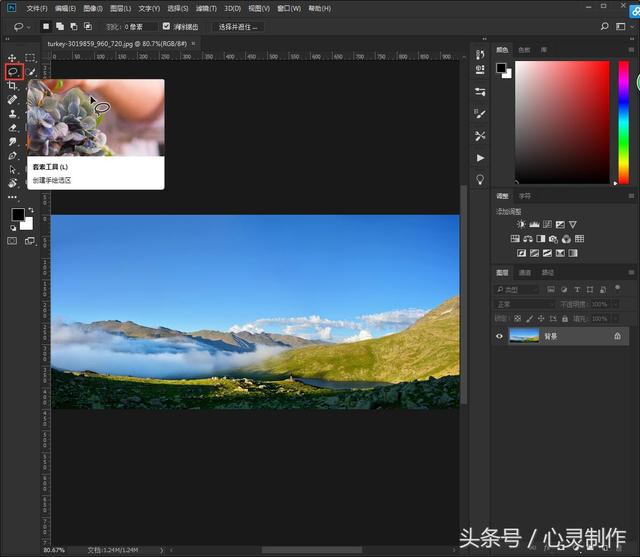Open the layer filter type dropdown
The width and height of the screenshot is (640, 557).
[517, 290]
